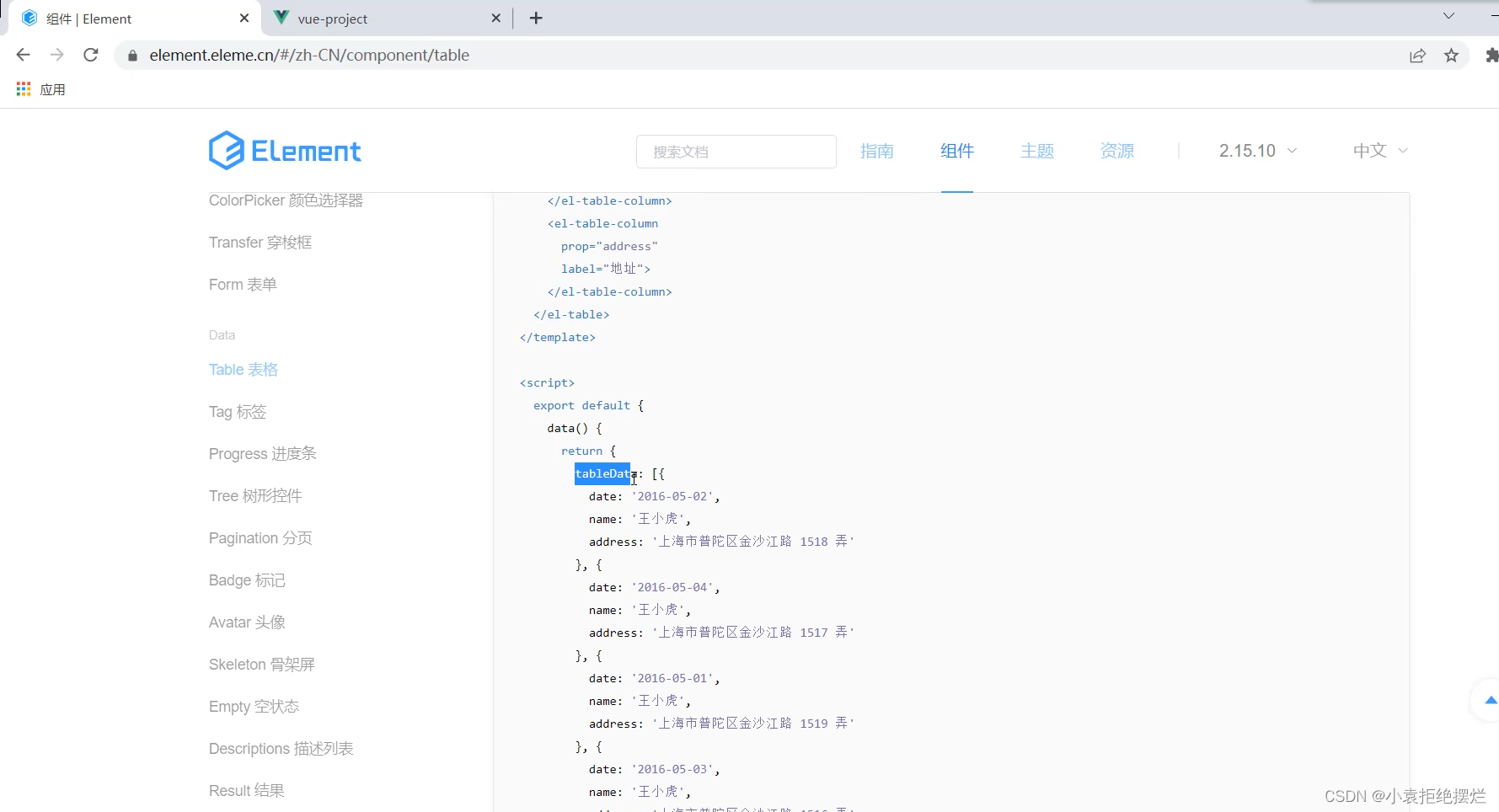Click the highlighted tableData text

coord(602,474)
